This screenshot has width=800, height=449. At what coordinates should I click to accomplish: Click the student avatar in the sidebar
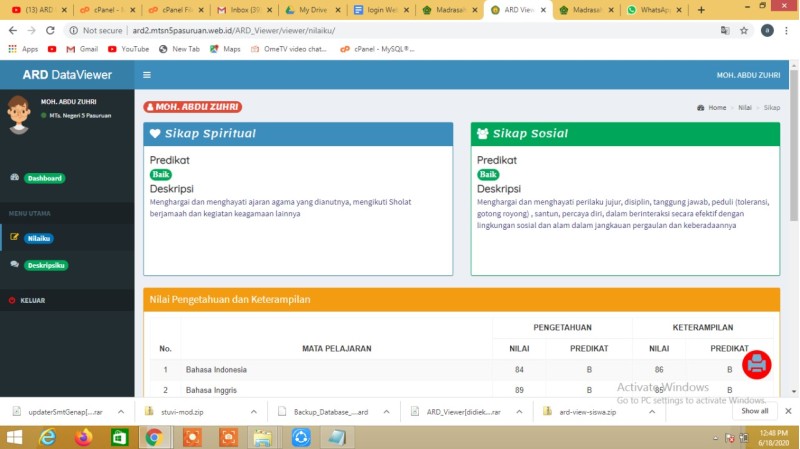(18, 113)
